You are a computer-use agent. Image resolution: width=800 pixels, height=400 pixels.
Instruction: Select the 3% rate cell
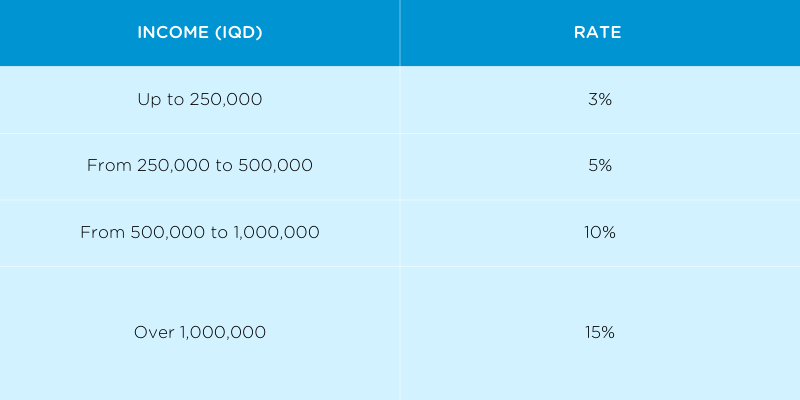(x=599, y=100)
